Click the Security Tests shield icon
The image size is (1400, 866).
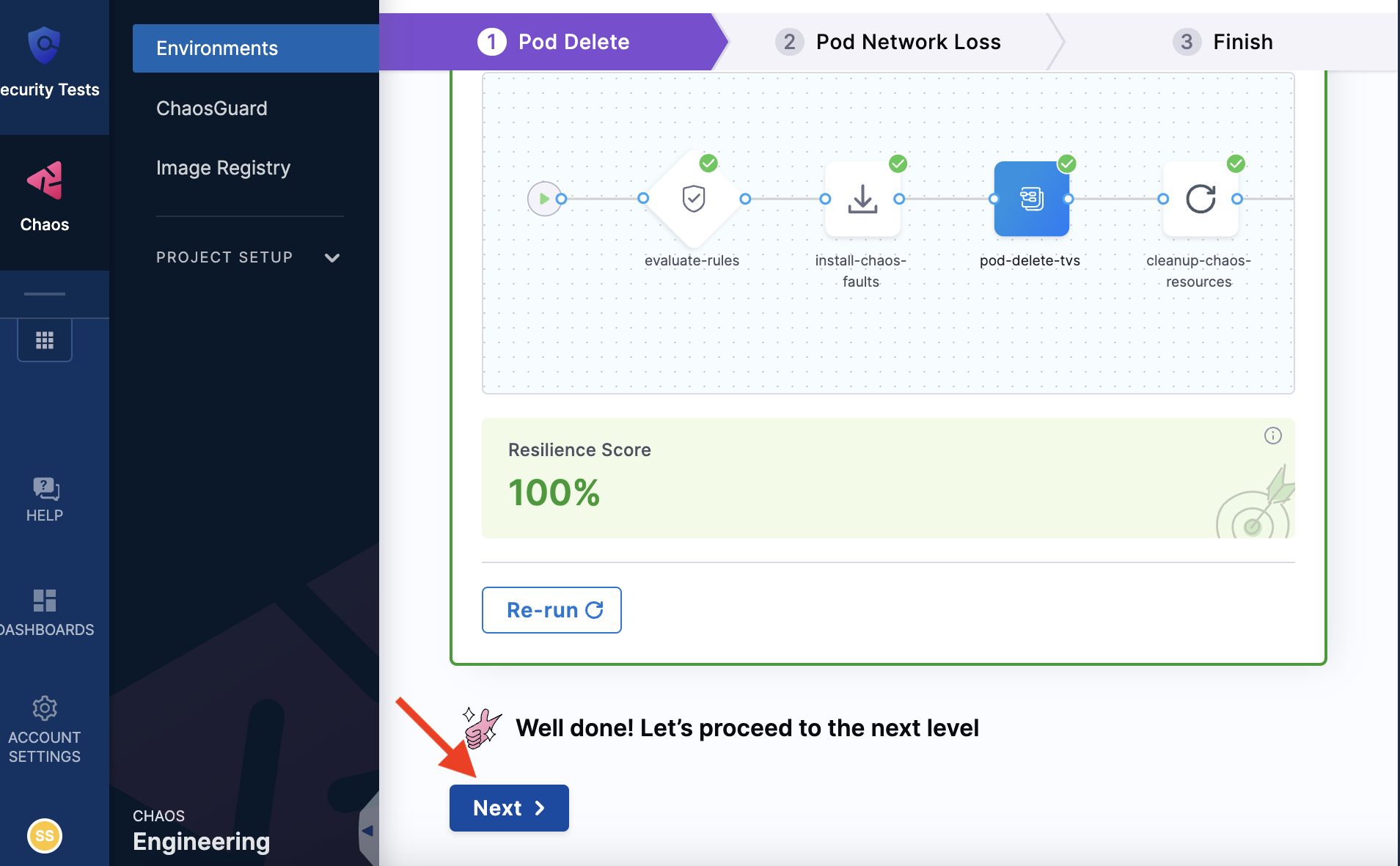[44, 45]
